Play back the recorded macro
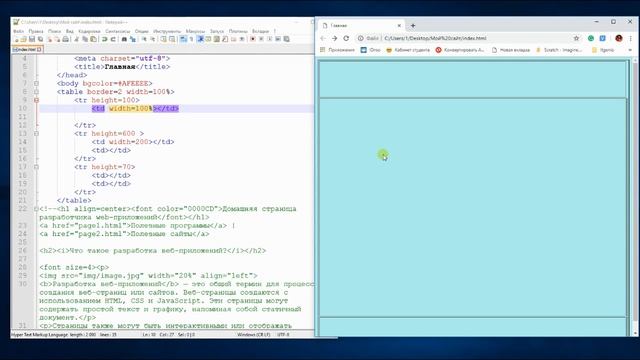Image resolution: width=640 pixels, height=360 pixels. tap(269, 39)
